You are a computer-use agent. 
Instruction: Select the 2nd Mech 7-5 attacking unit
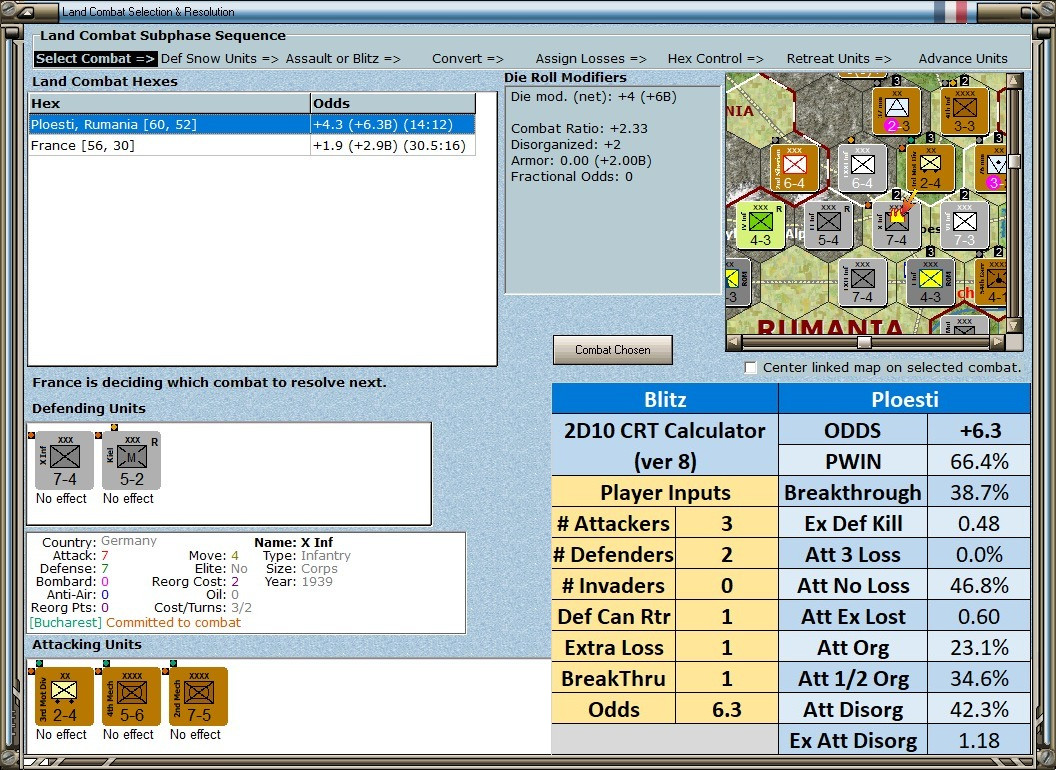point(197,696)
